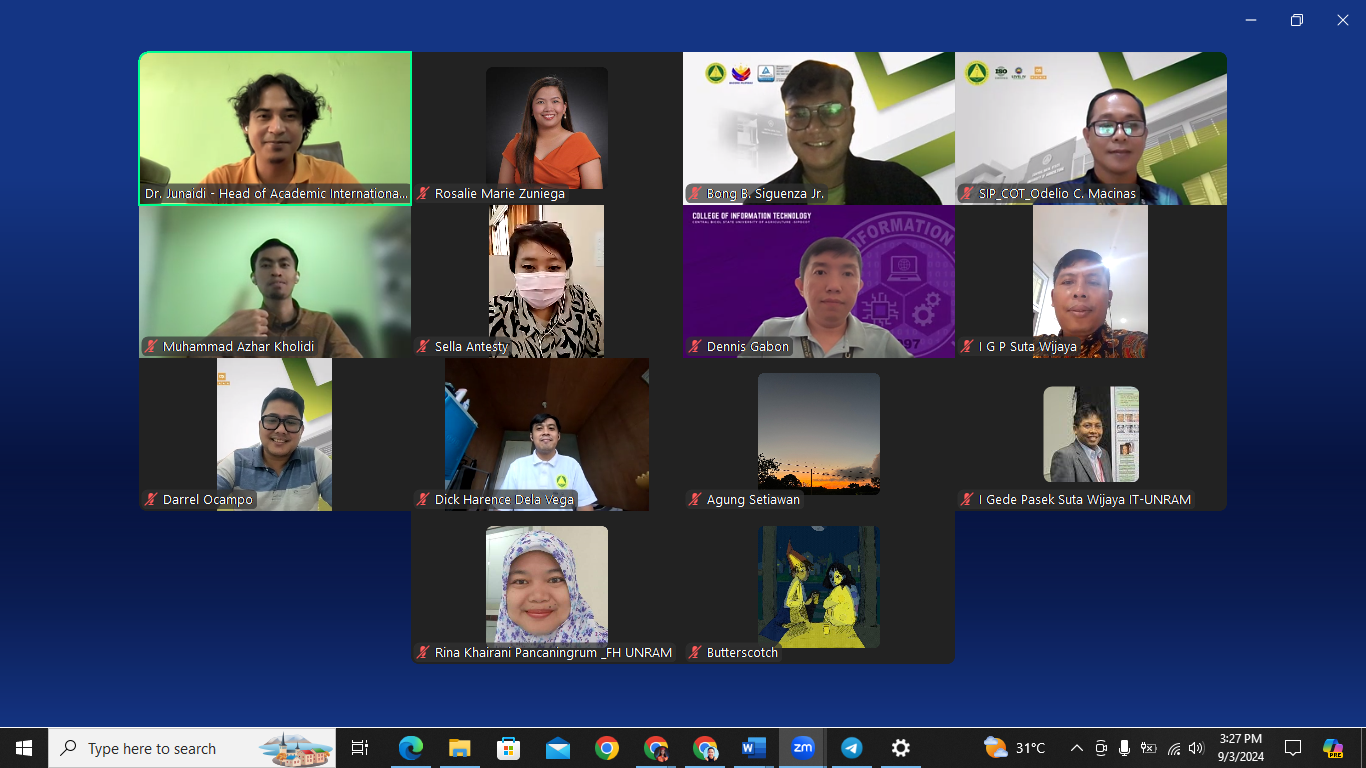Image resolution: width=1366 pixels, height=768 pixels.
Task: Open Microsoft Edge browser in taskbar
Action: [x=410, y=748]
